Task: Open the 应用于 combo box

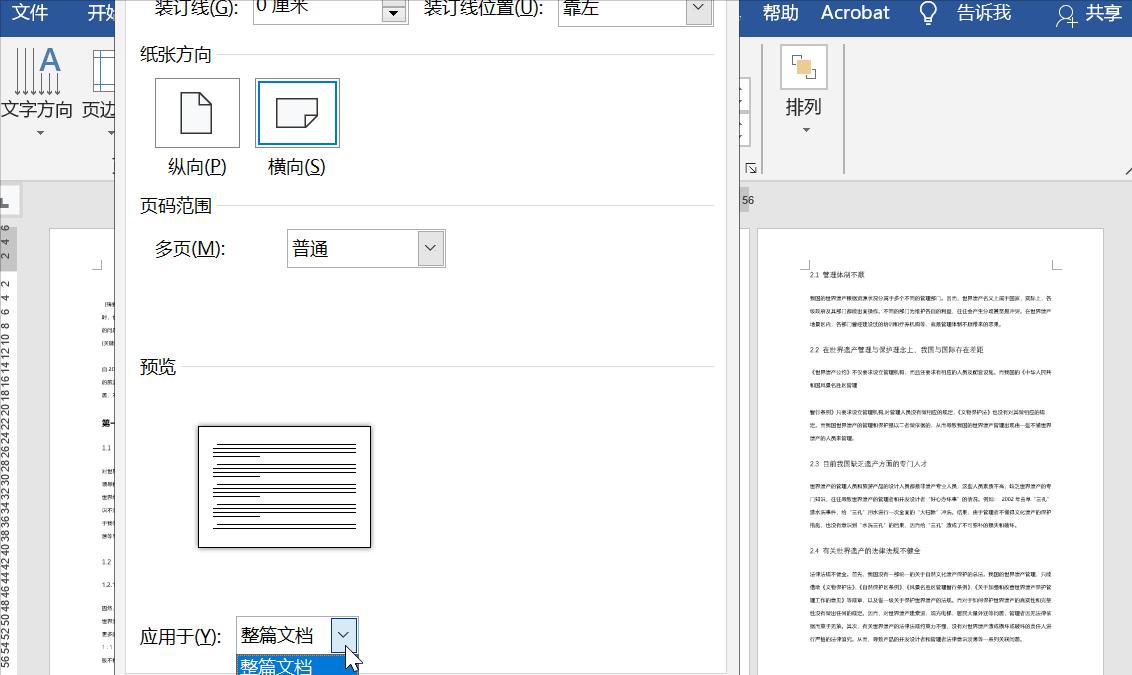Action: click(343, 634)
